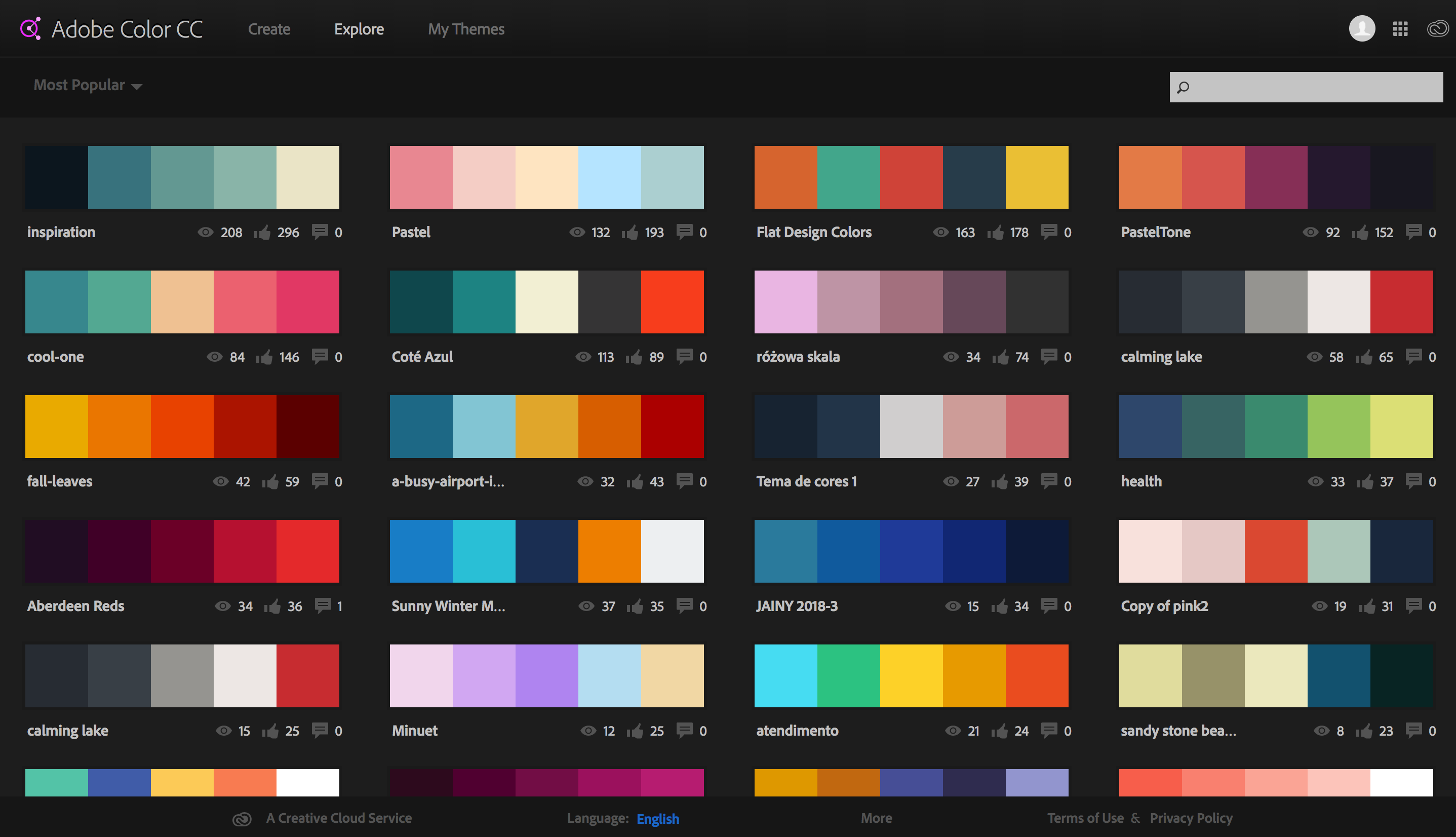Click comment icon for Pastel theme

click(x=684, y=232)
